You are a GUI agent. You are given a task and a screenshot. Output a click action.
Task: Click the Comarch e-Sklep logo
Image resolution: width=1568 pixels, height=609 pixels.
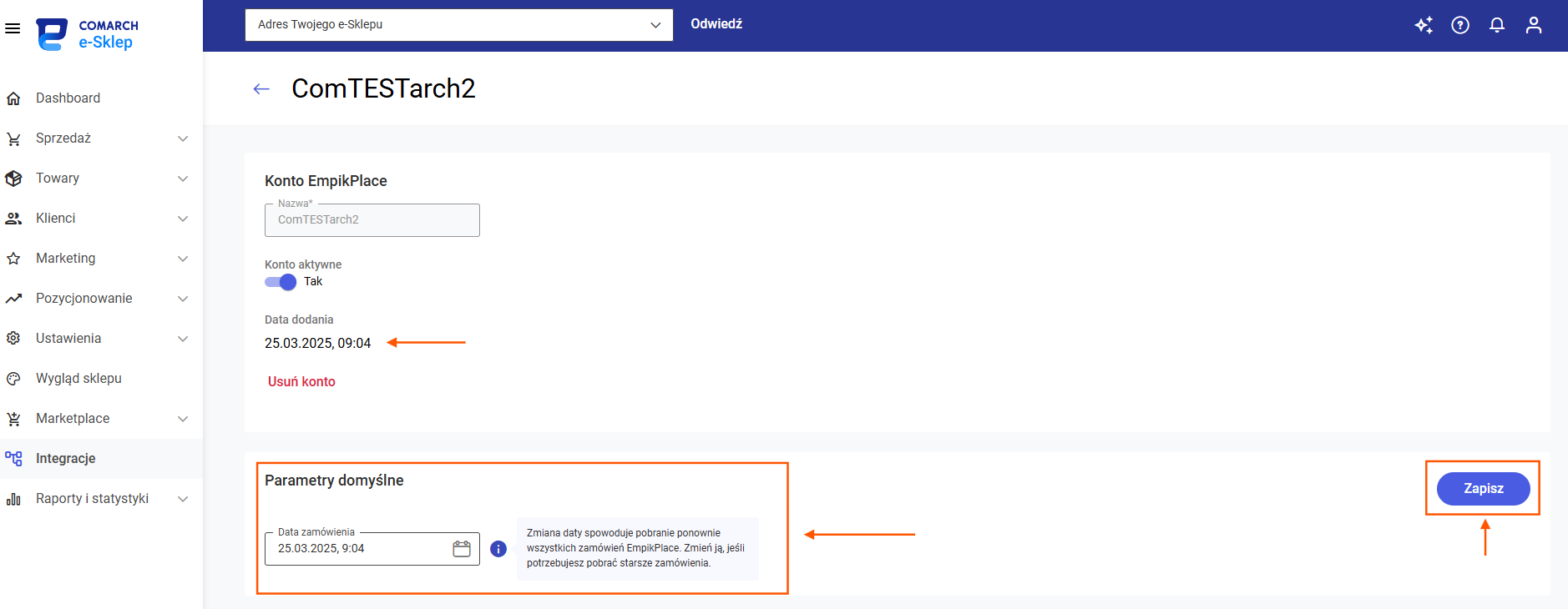[88, 34]
